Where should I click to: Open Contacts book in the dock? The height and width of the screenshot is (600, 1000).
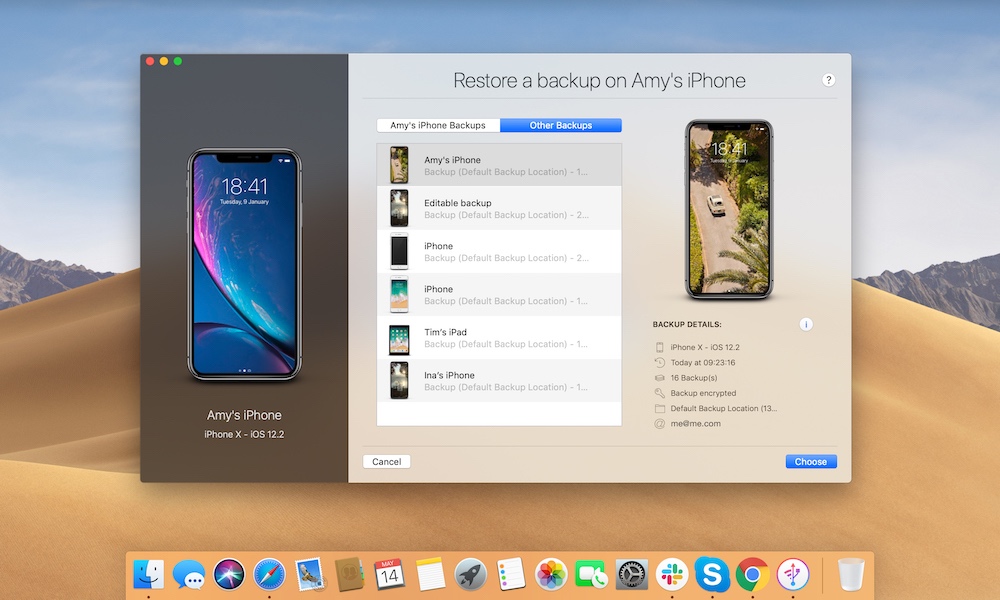tap(349, 574)
